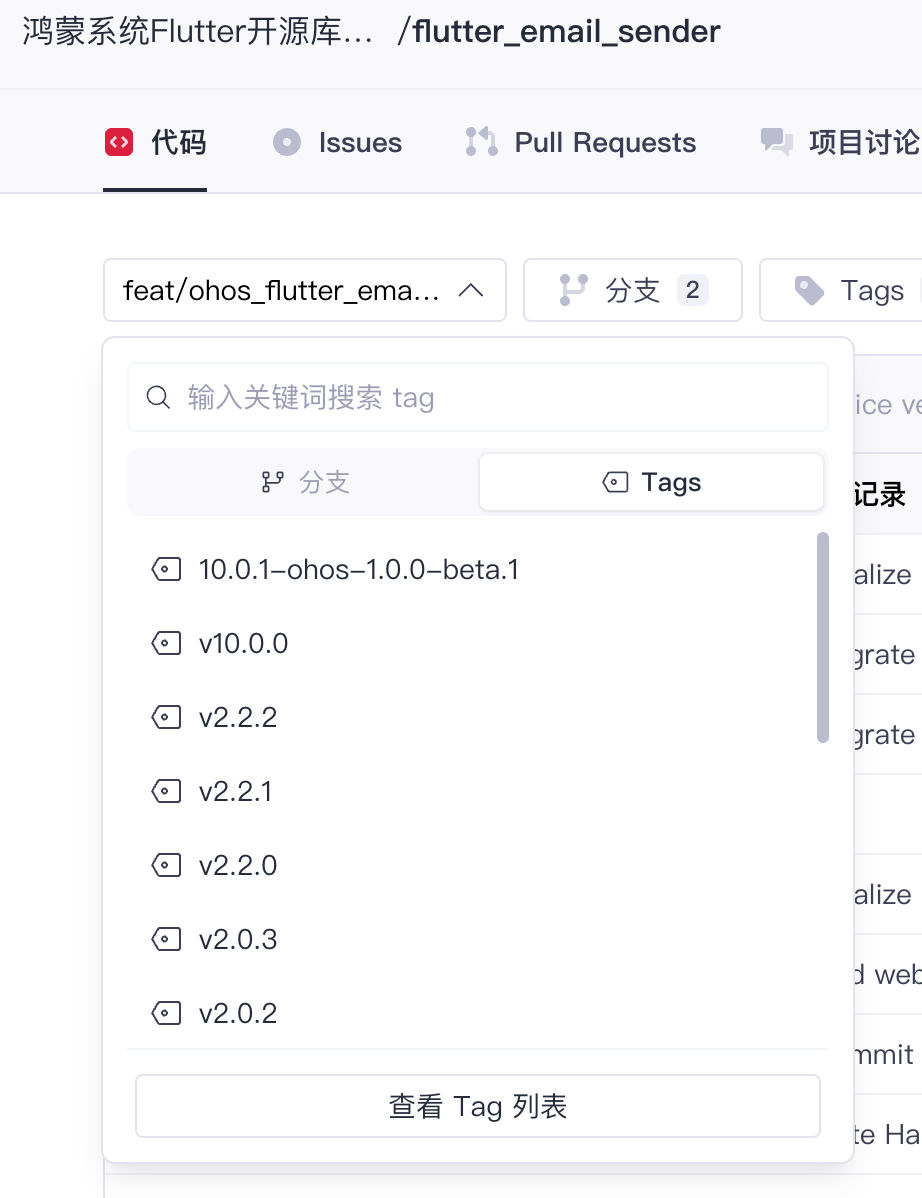
Task: Click the red code icon beside 代码
Action: (119, 142)
